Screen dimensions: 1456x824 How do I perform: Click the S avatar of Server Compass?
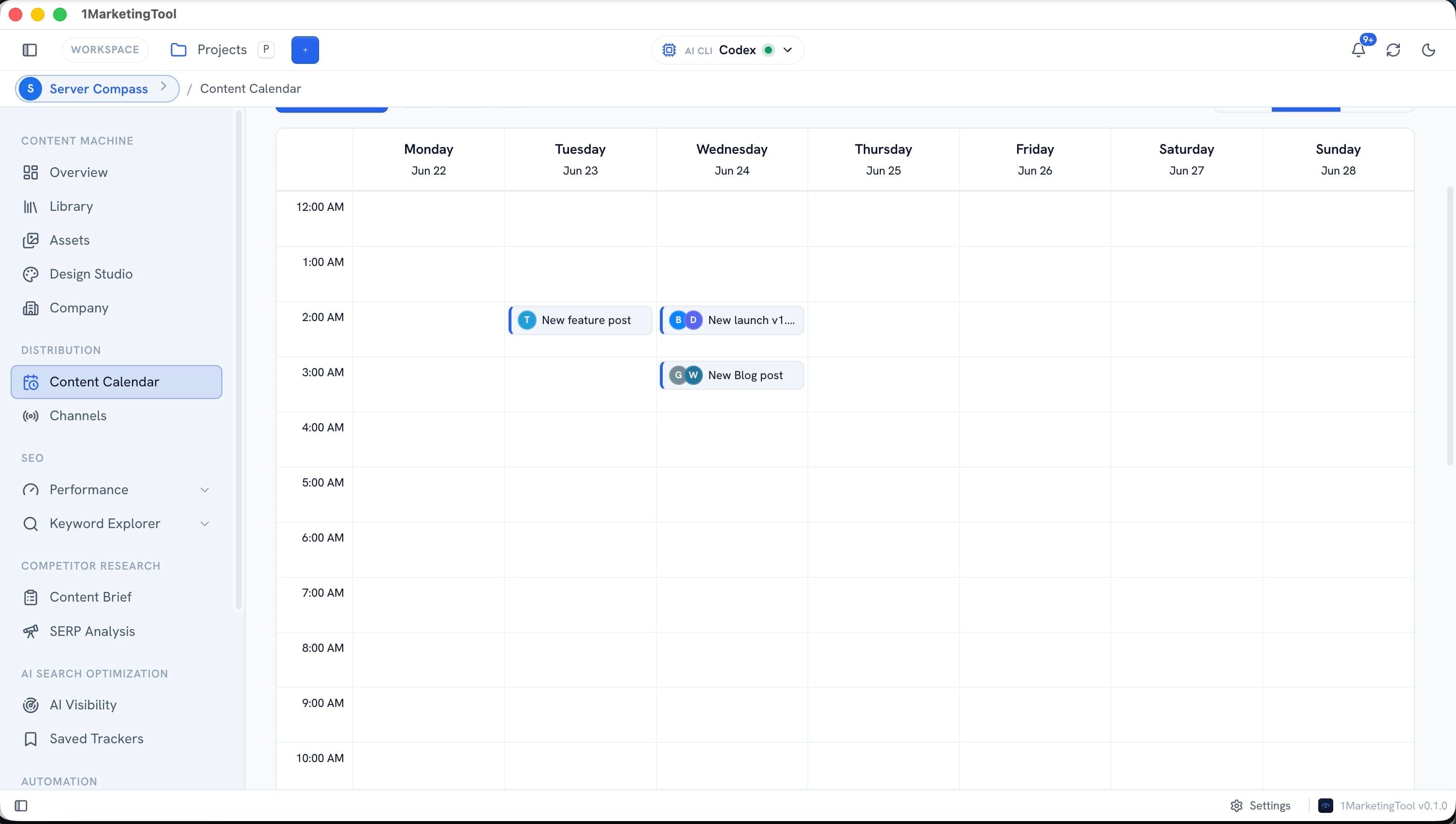30,89
